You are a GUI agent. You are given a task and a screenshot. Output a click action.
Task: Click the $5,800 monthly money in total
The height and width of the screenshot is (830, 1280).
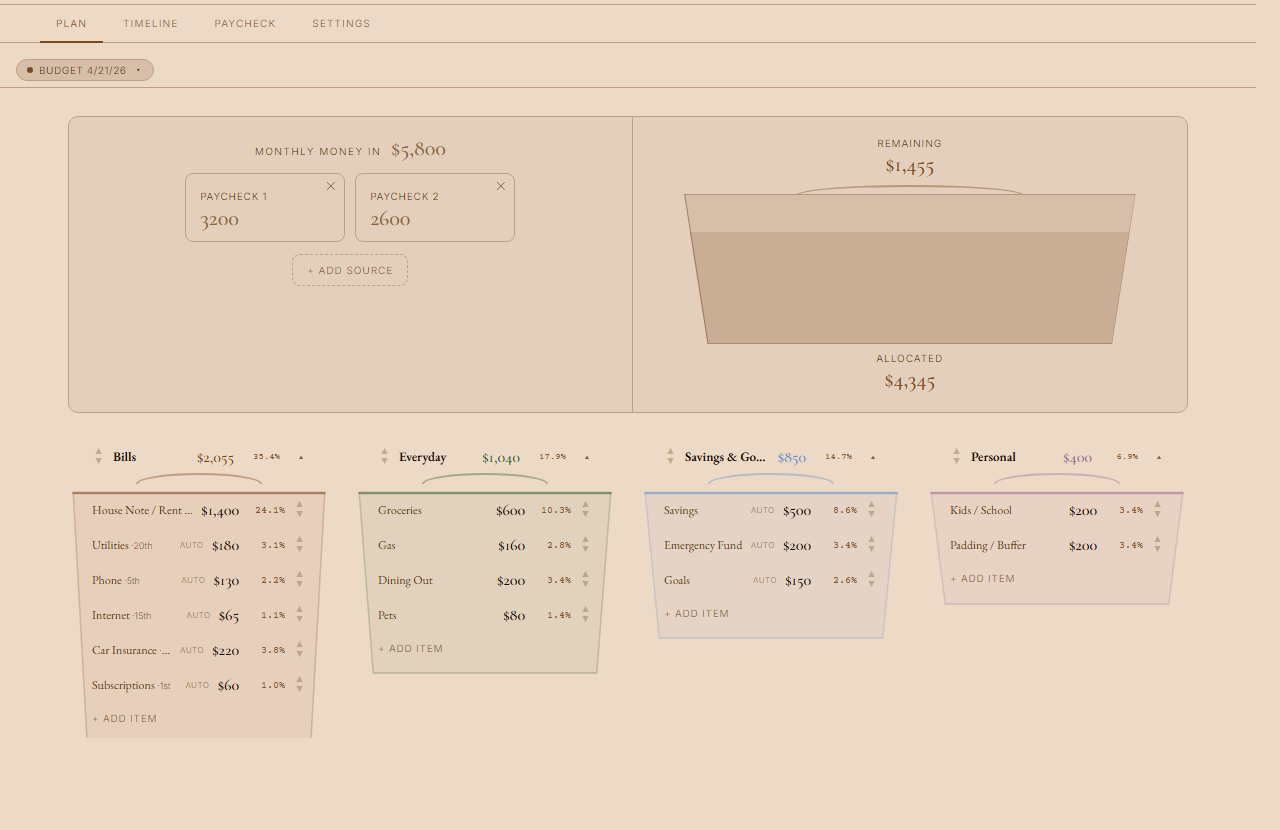click(x=418, y=150)
